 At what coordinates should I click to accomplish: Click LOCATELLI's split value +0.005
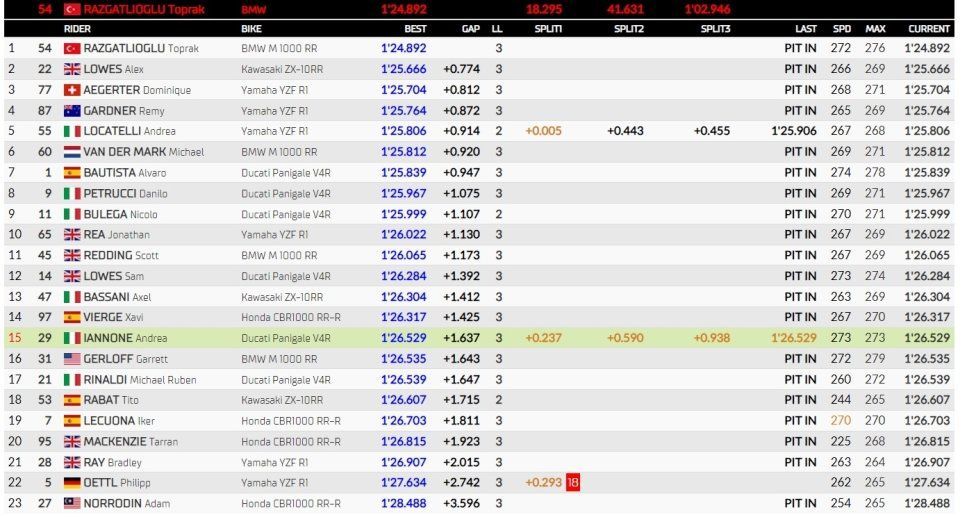543,131
